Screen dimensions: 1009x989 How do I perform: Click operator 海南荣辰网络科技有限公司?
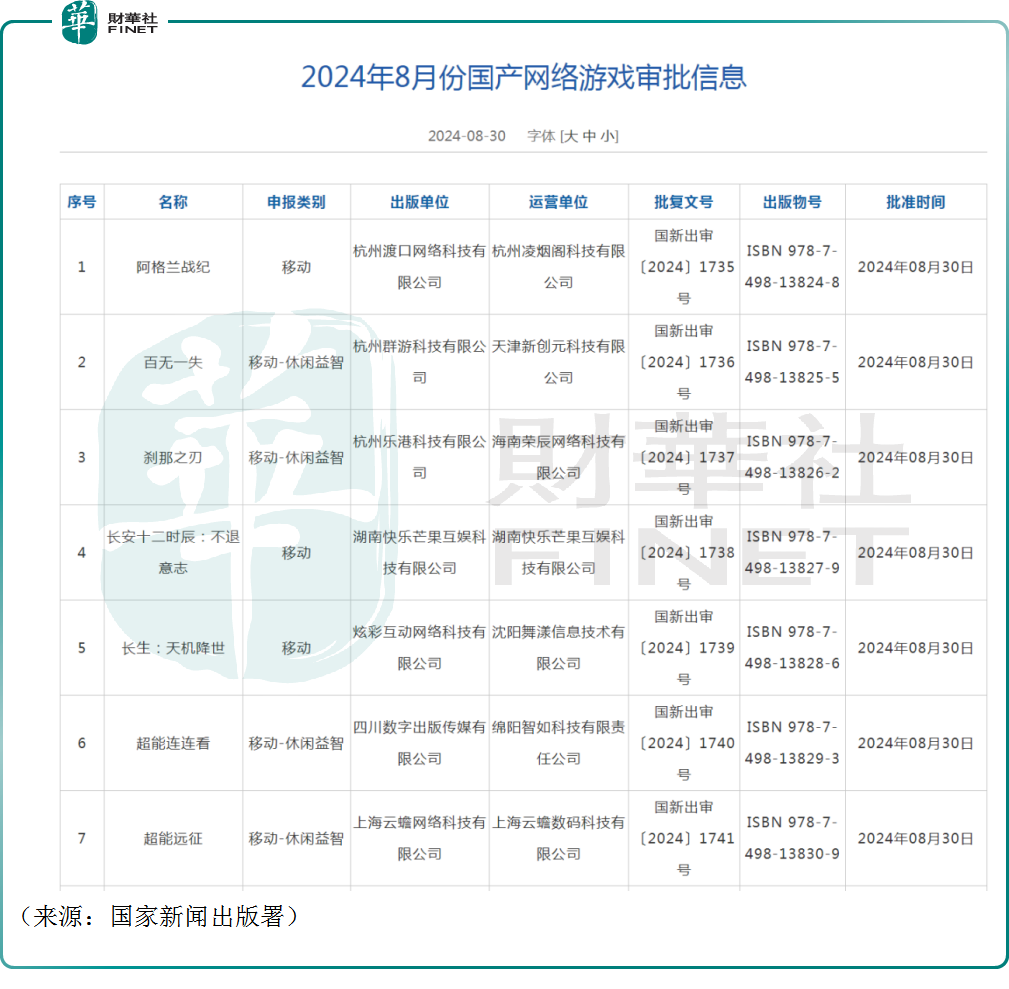pyautogui.click(x=559, y=458)
